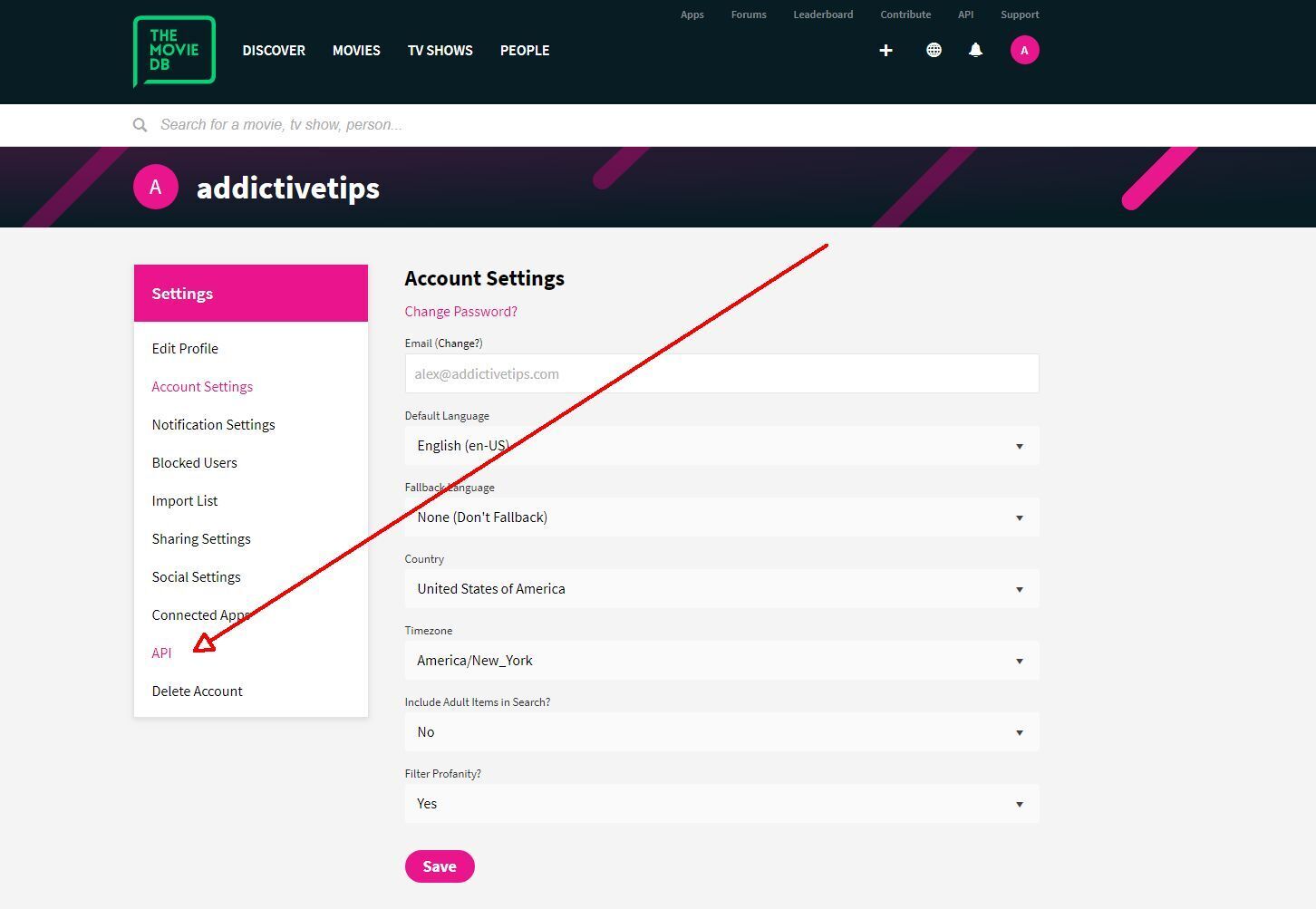Click the large profile avatar beside addictivetips
The image size is (1316, 909).
pos(155,187)
